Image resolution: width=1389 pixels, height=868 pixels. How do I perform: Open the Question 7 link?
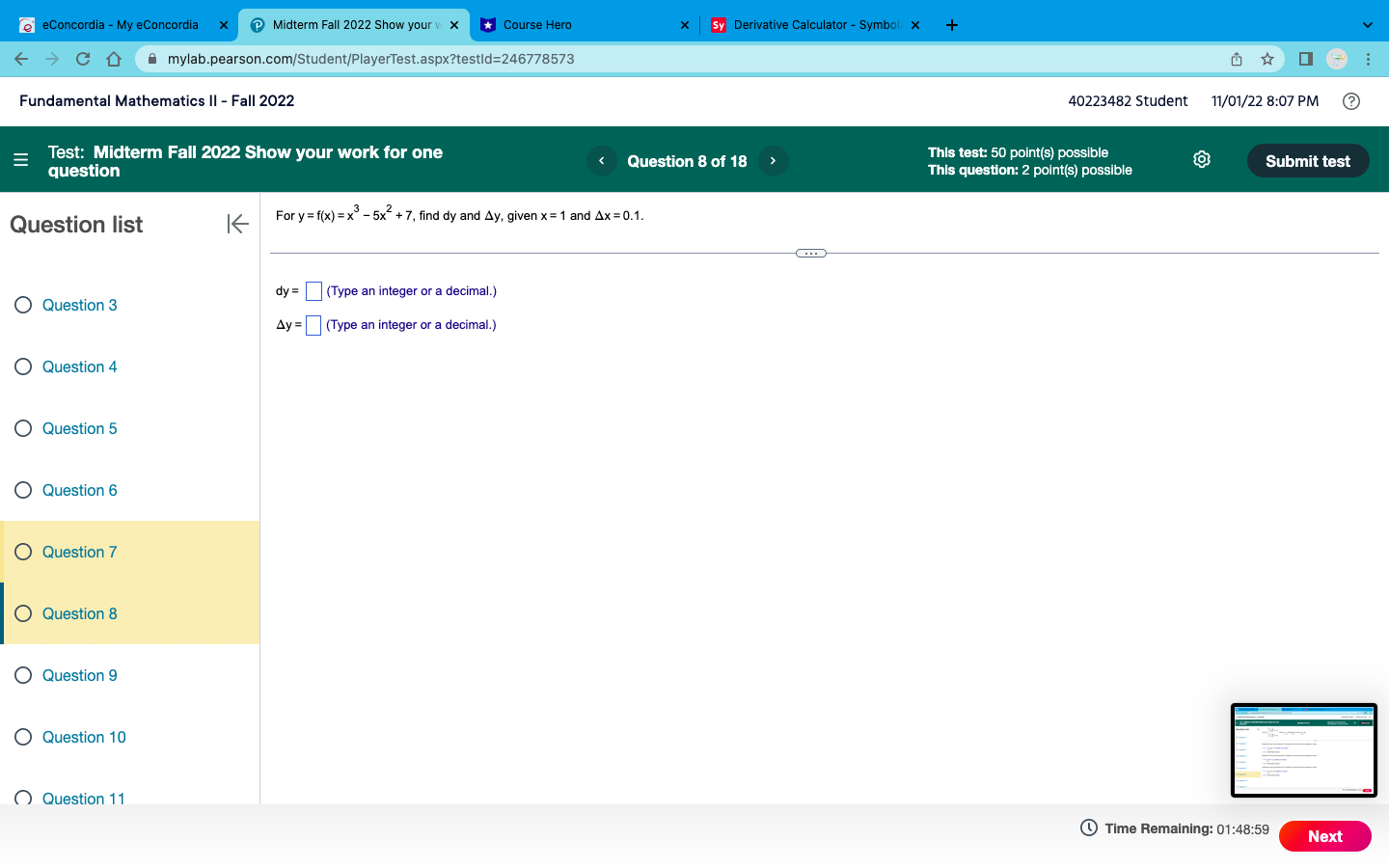pyautogui.click(x=80, y=552)
